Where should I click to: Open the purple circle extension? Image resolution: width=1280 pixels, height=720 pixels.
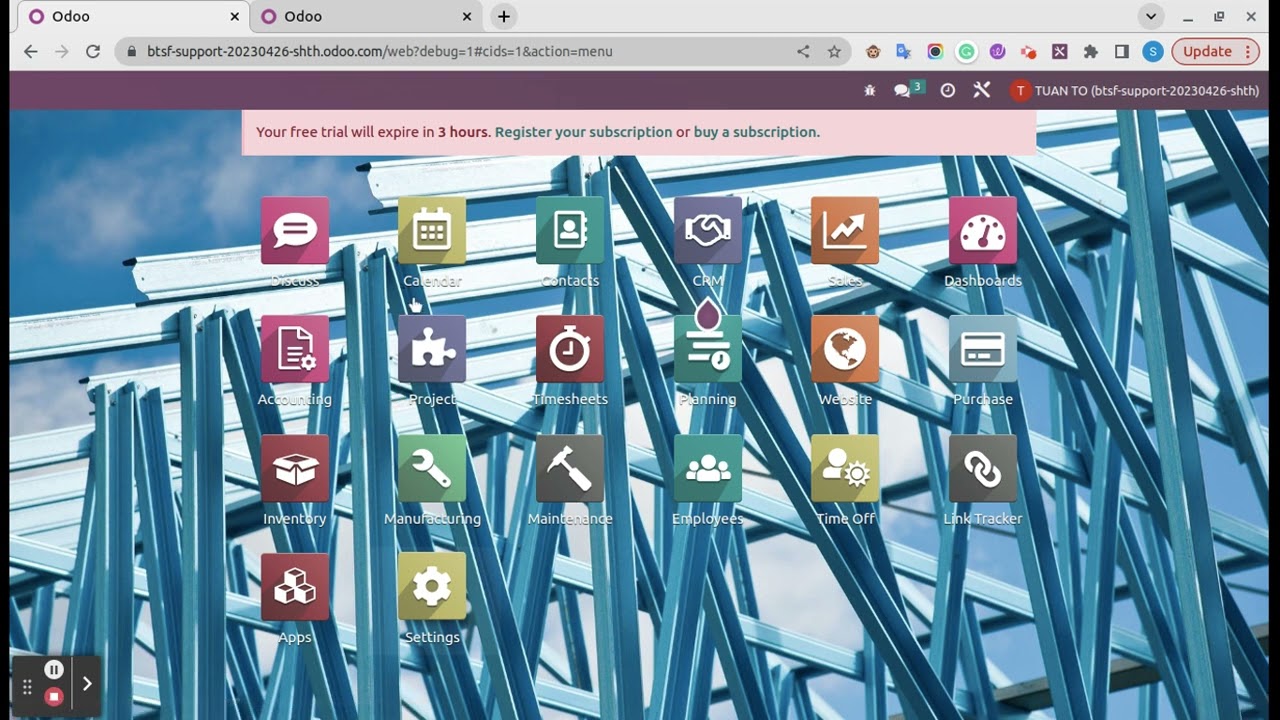point(997,51)
